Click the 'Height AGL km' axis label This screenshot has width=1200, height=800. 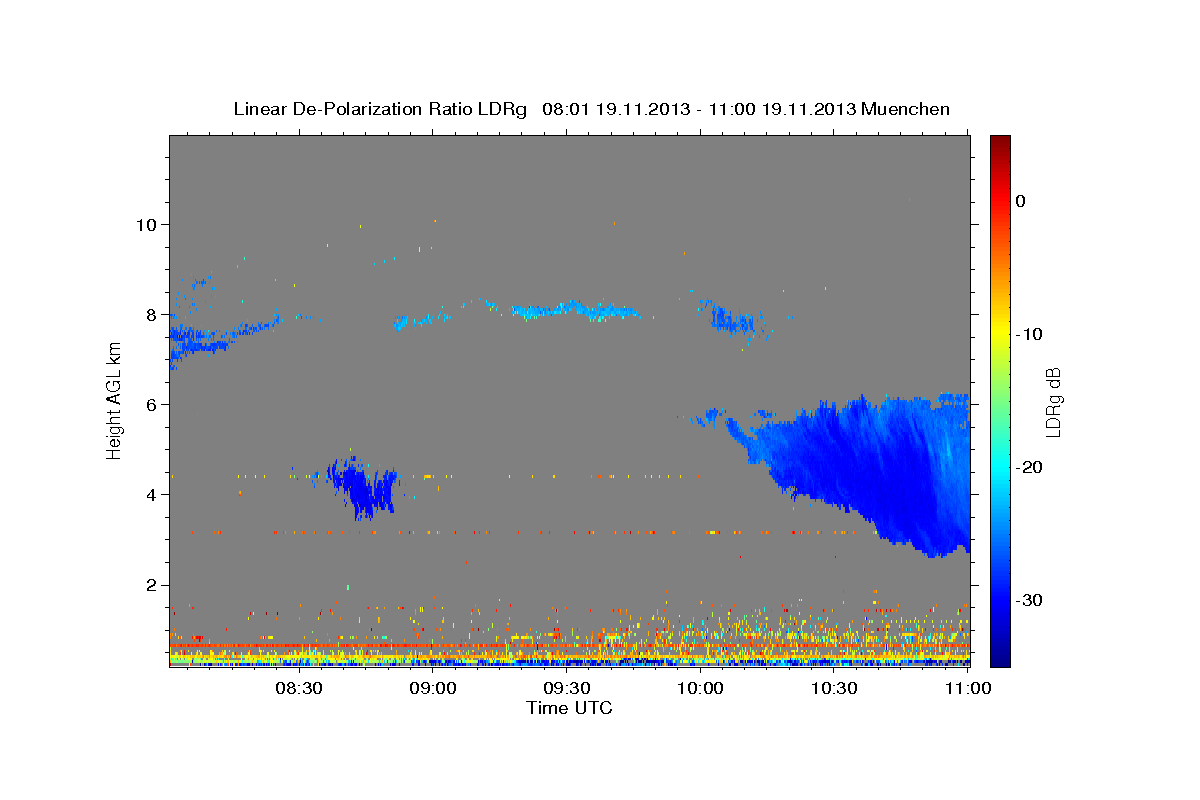[x=115, y=401]
